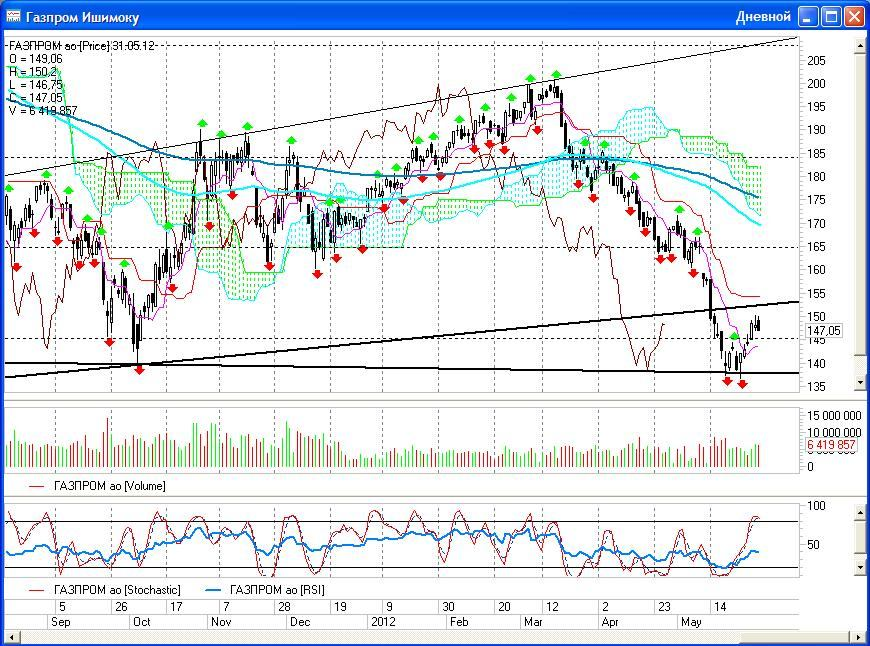Close the Газпром Ишимоку chart window

(x=854, y=17)
